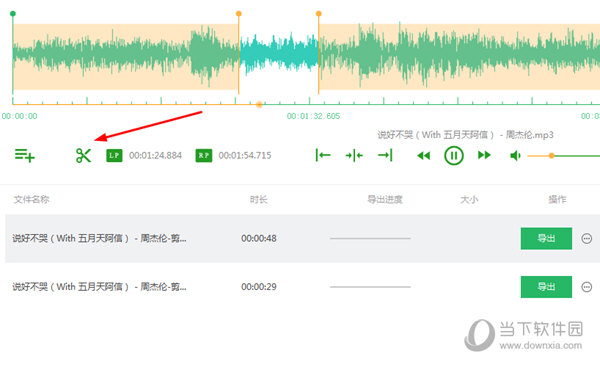Image resolution: width=600 pixels, height=367 pixels.
Task: Jump to the selection's right boundary
Action: point(385,155)
